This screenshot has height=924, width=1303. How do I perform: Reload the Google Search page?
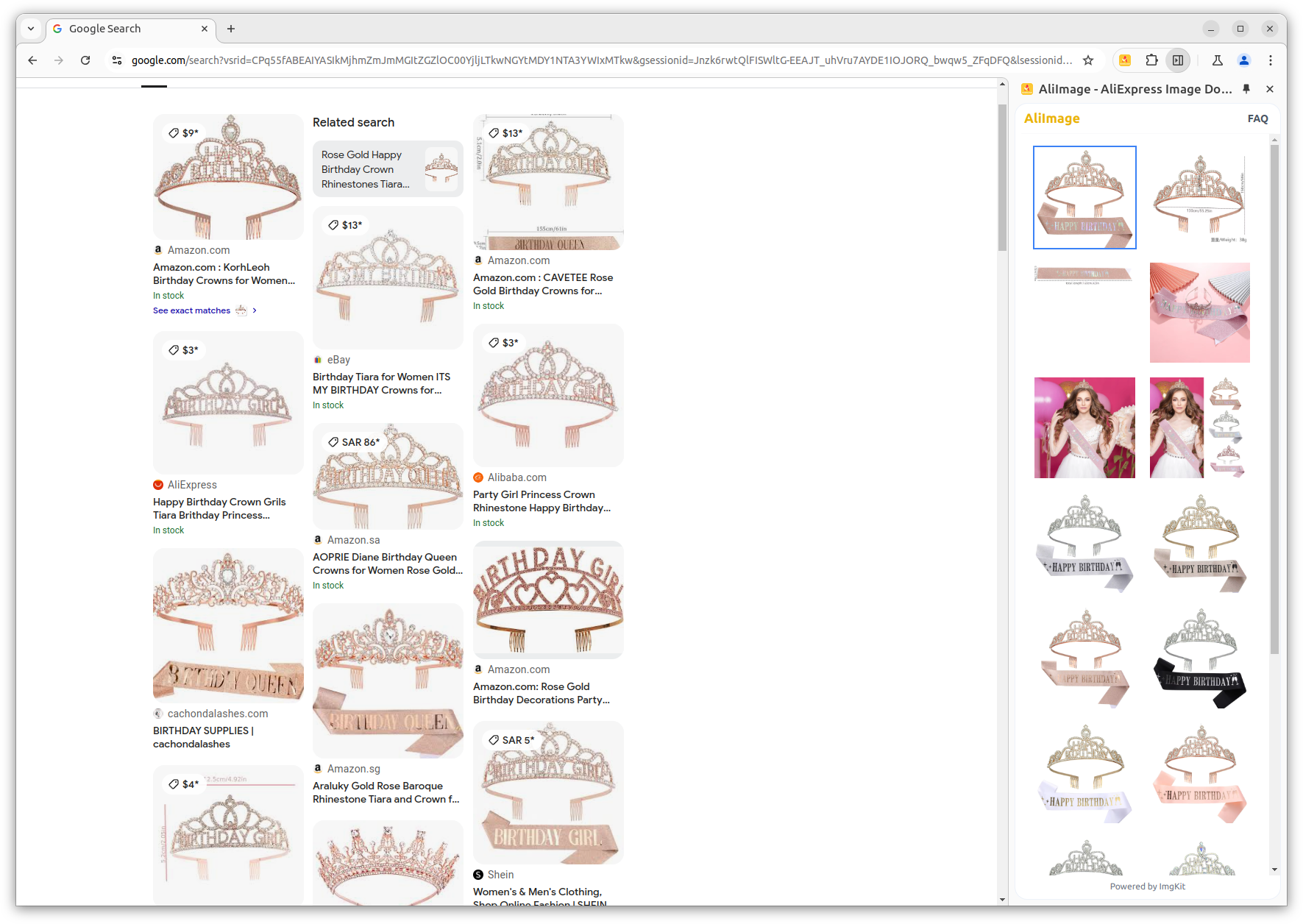click(85, 60)
